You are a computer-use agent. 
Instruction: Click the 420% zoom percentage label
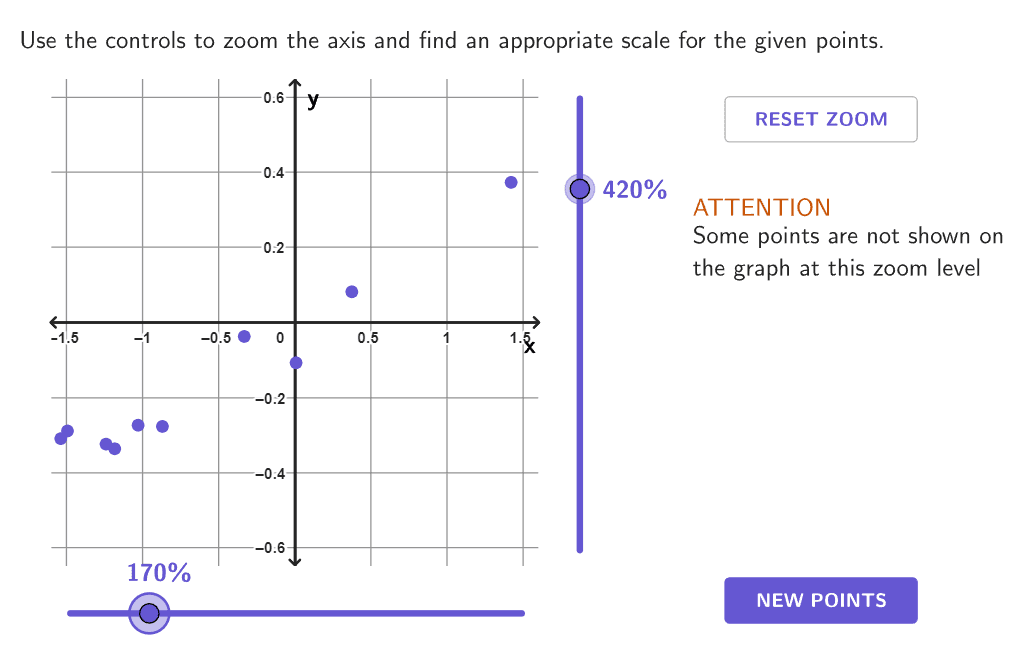coord(635,188)
